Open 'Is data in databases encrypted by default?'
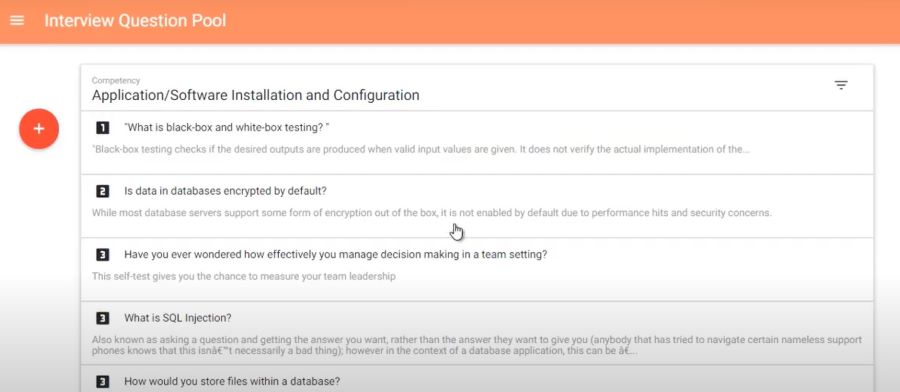 [226, 191]
